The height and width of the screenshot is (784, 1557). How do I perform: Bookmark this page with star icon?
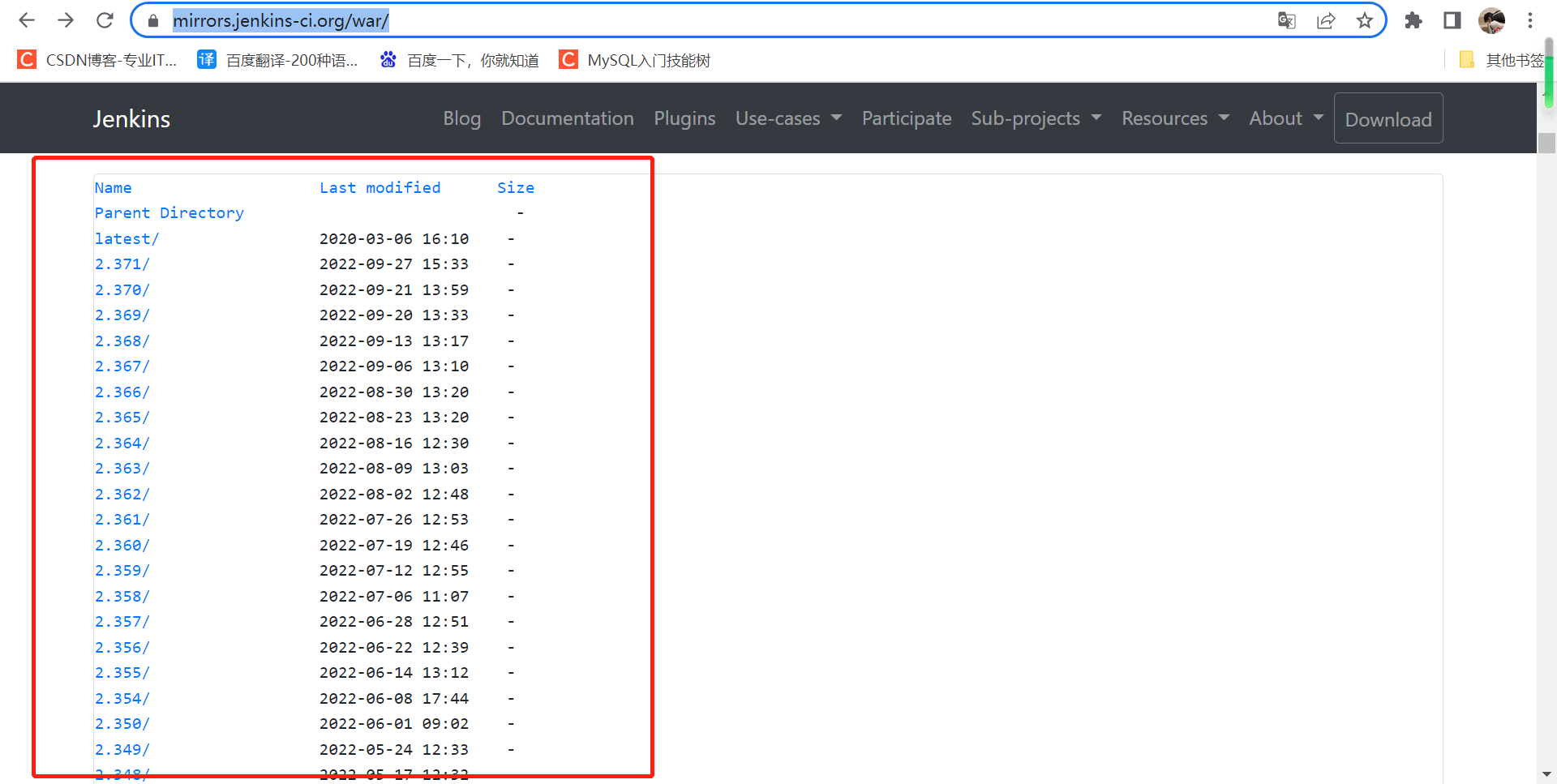point(1365,20)
